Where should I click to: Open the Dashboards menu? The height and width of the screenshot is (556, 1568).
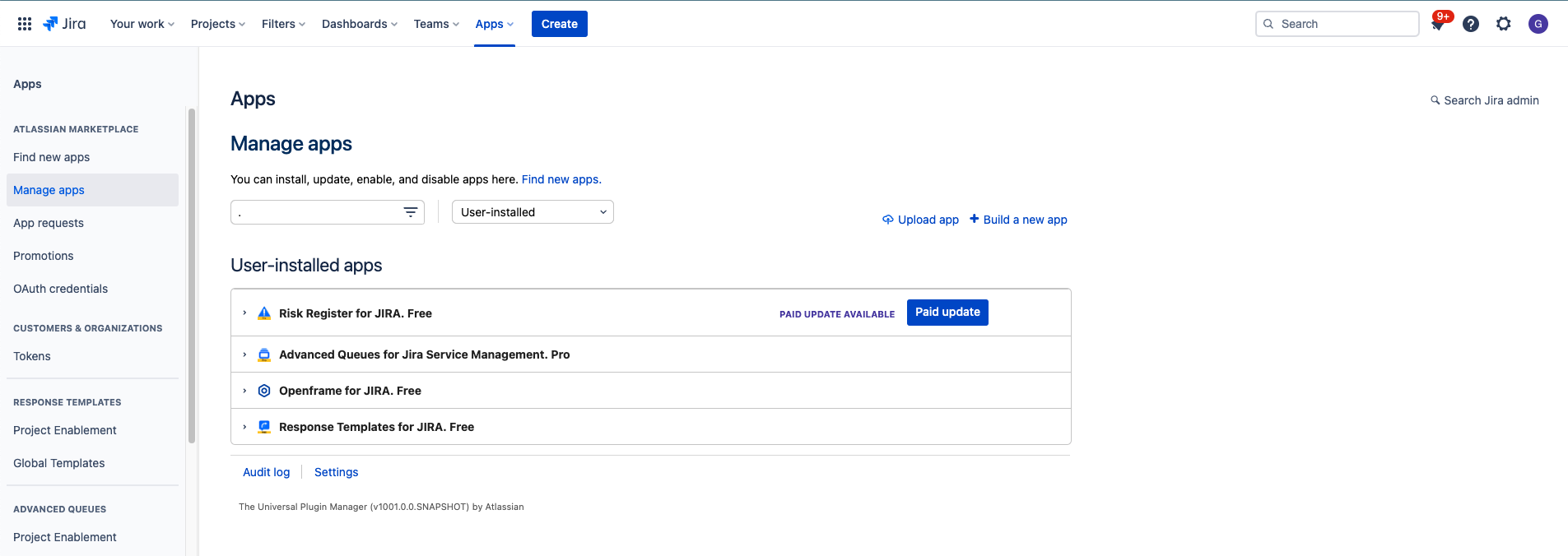[x=360, y=24]
